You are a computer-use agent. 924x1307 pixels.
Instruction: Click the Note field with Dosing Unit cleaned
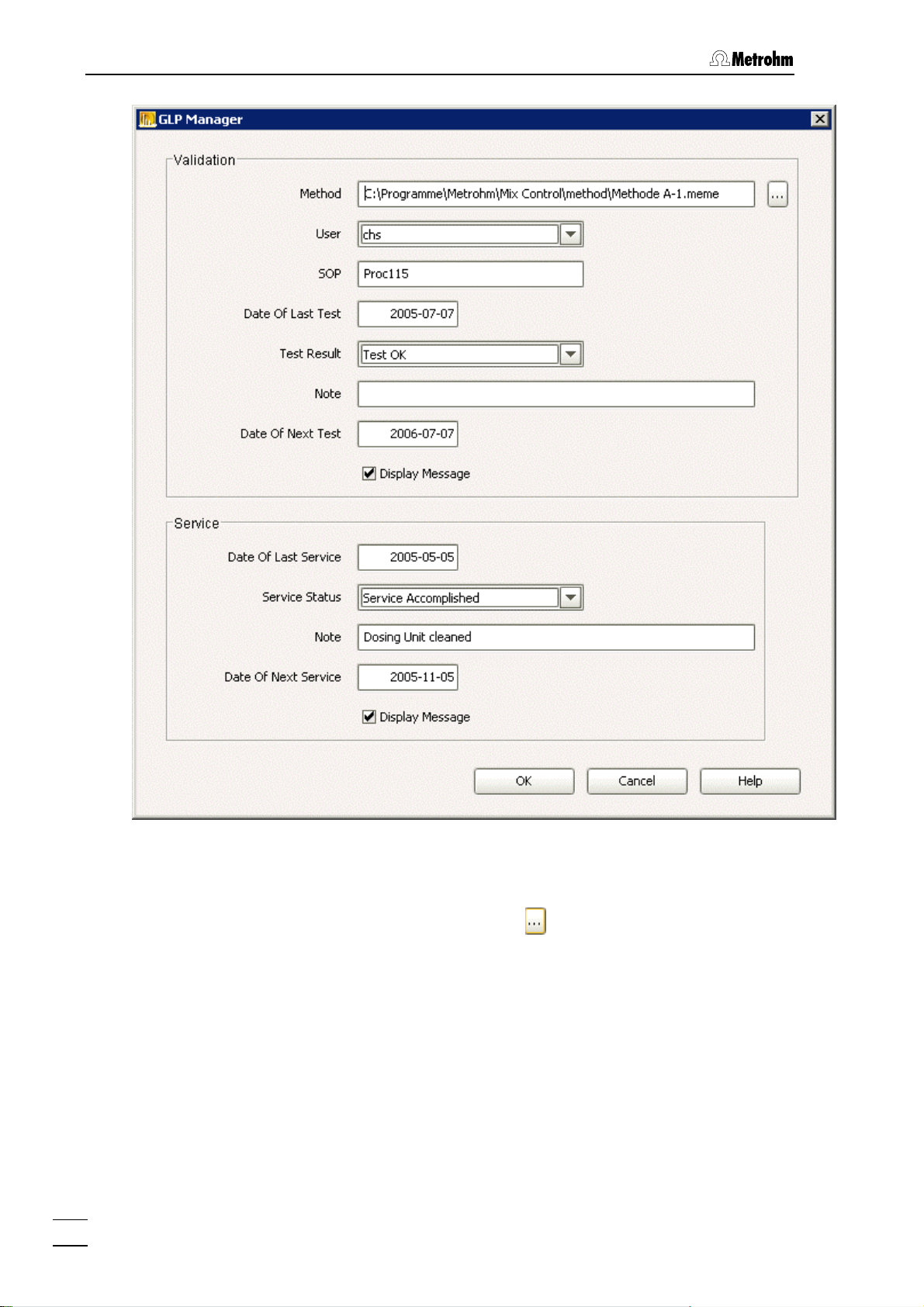coord(555,637)
